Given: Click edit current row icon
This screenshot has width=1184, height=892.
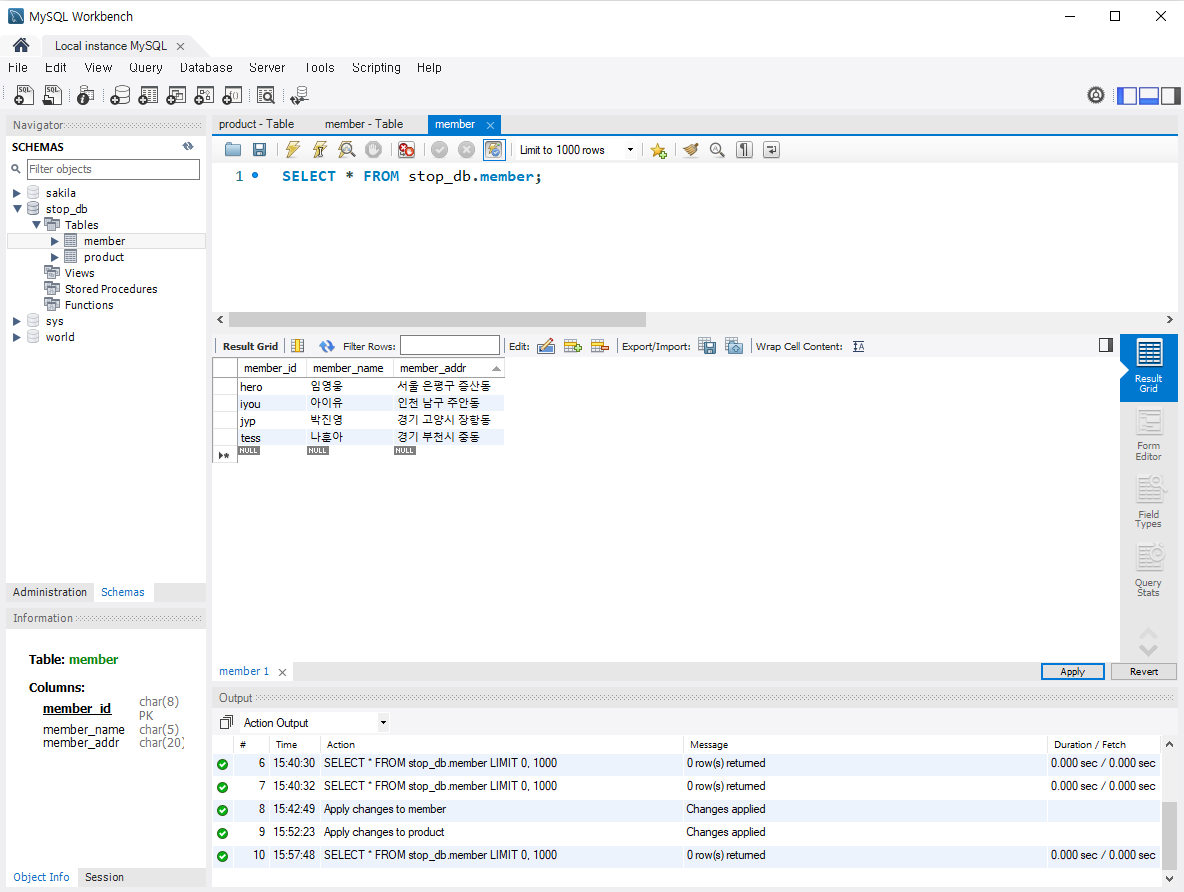Looking at the screenshot, I should [546, 346].
